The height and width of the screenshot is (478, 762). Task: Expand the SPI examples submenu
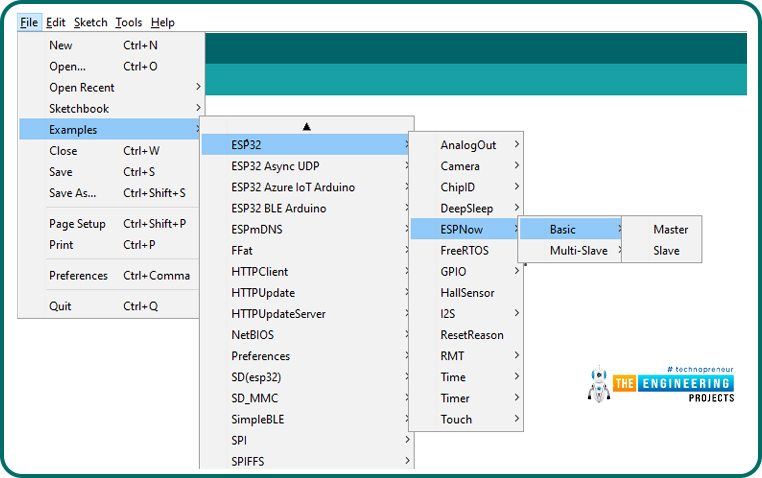(x=307, y=441)
